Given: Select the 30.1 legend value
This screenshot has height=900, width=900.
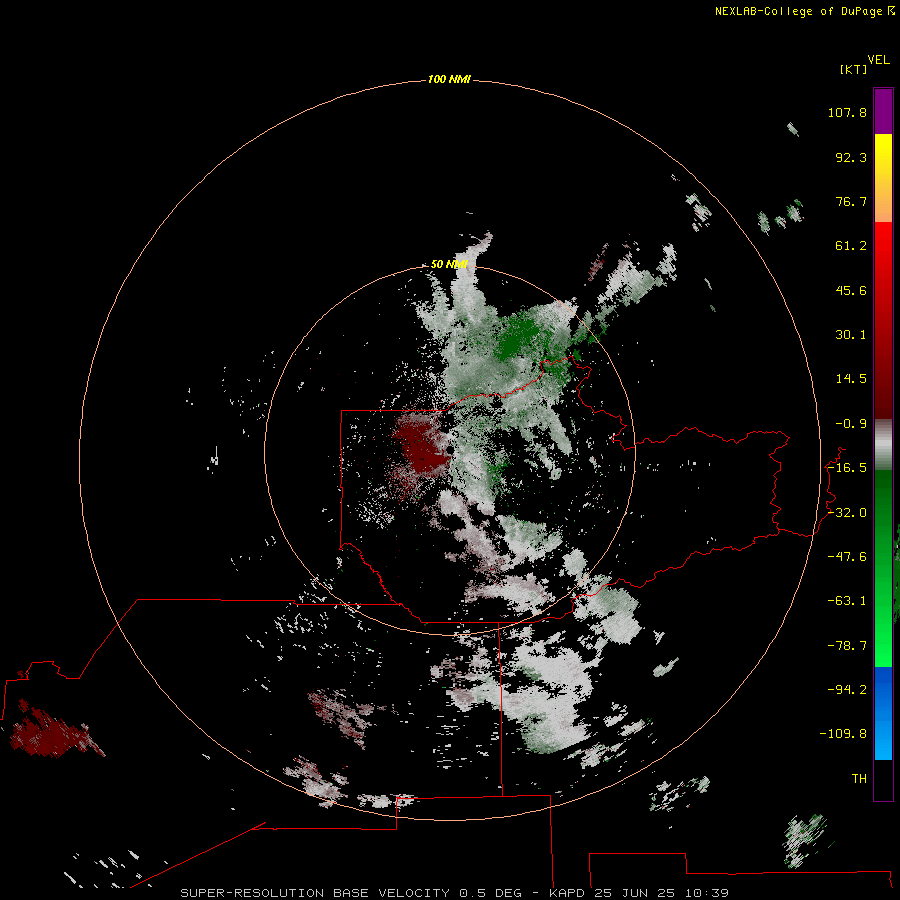Looking at the screenshot, I should pyautogui.click(x=851, y=335).
